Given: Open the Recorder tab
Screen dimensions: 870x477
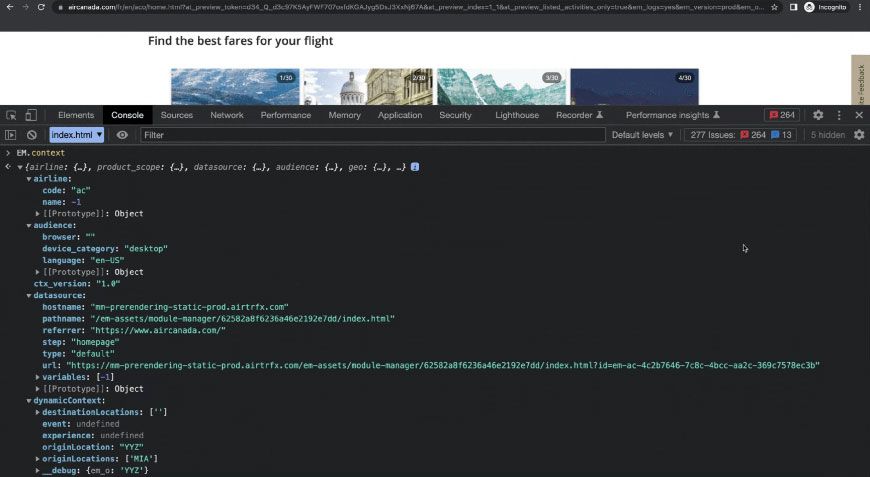Looking at the screenshot, I should [579, 115].
